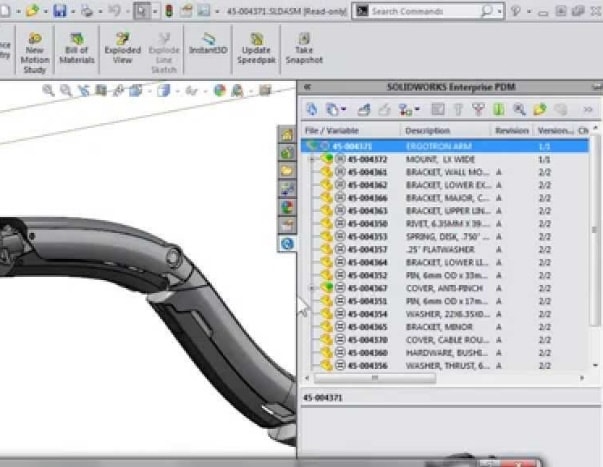Select the BRACKET, MINOR row
Image resolution: width=603 pixels, height=467 pixels.
click(445, 327)
